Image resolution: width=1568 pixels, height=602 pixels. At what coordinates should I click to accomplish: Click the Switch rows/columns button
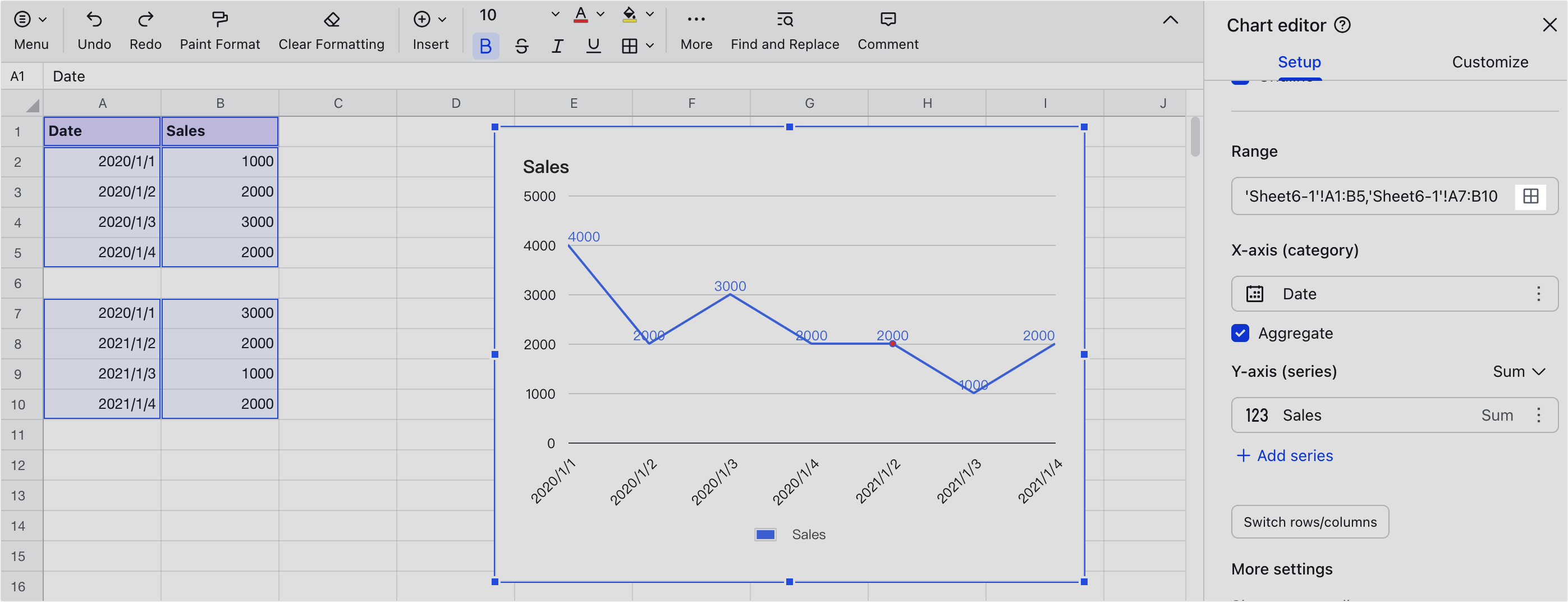click(1309, 522)
